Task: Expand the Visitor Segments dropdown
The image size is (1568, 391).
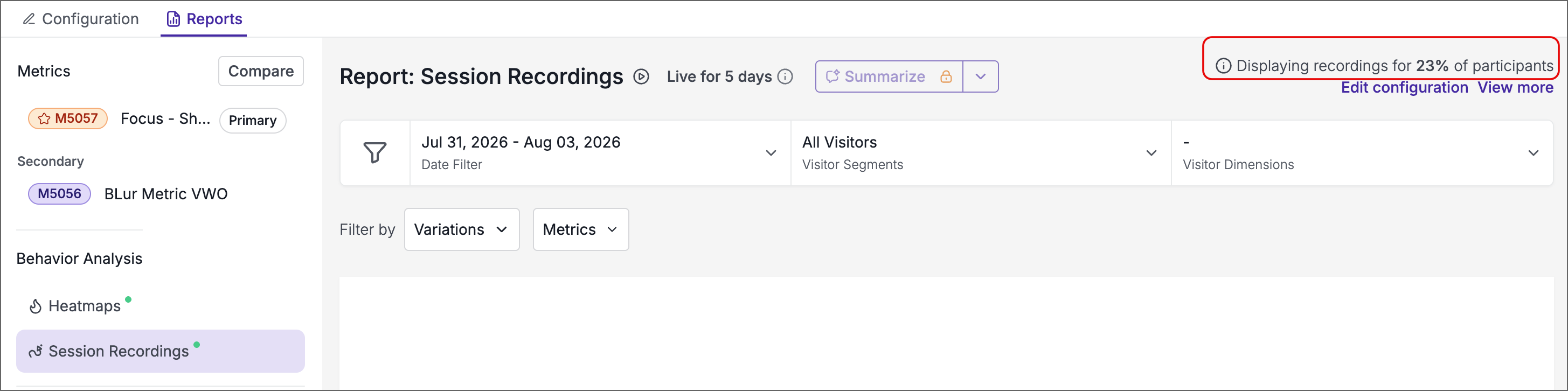Action: click(x=981, y=152)
